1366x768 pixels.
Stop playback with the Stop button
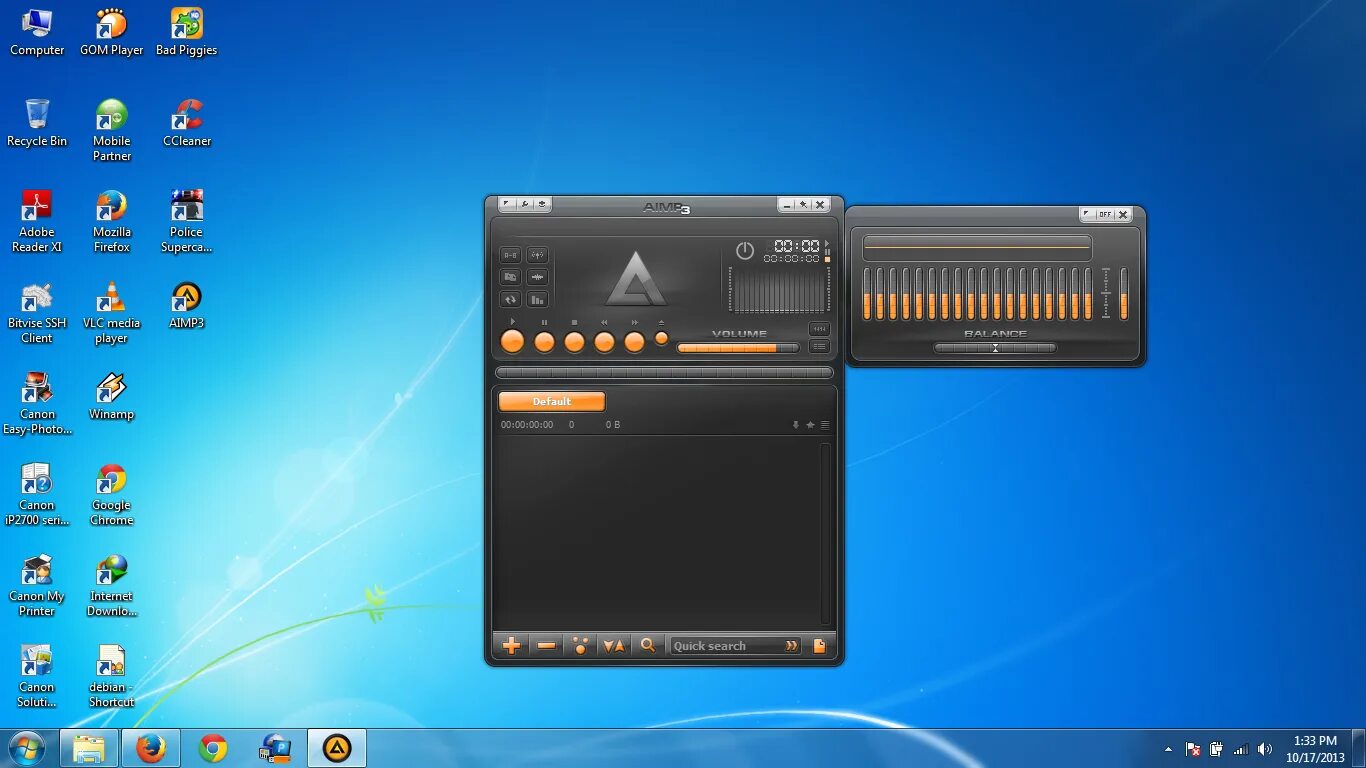tap(574, 342)
